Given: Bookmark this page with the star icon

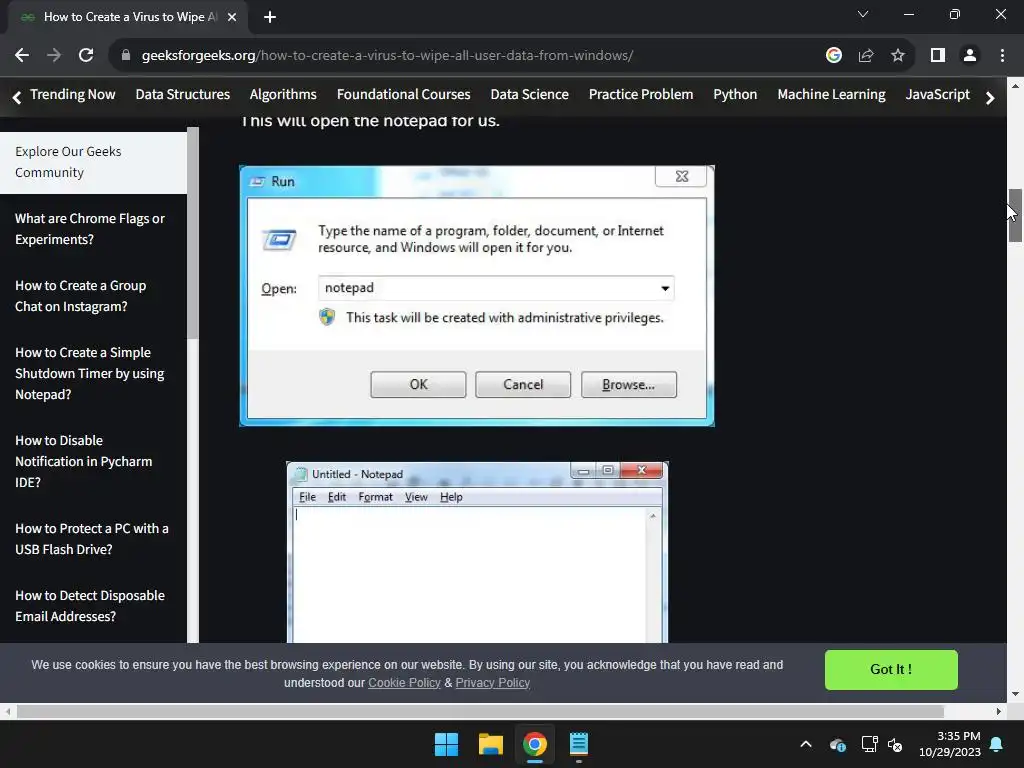Looking at the screenshot, I should pyautogui.click(x=898, y=56).
